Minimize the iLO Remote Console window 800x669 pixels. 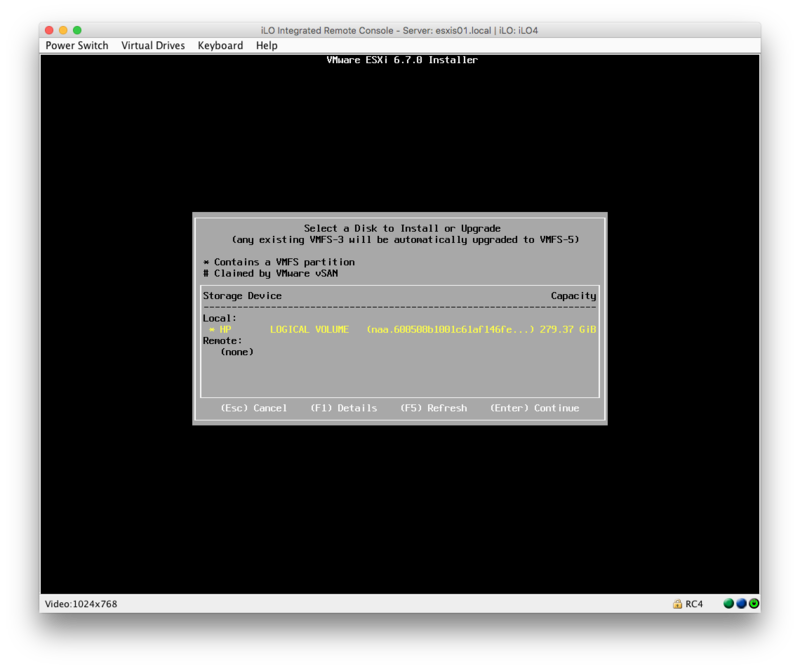click(63, 30)
